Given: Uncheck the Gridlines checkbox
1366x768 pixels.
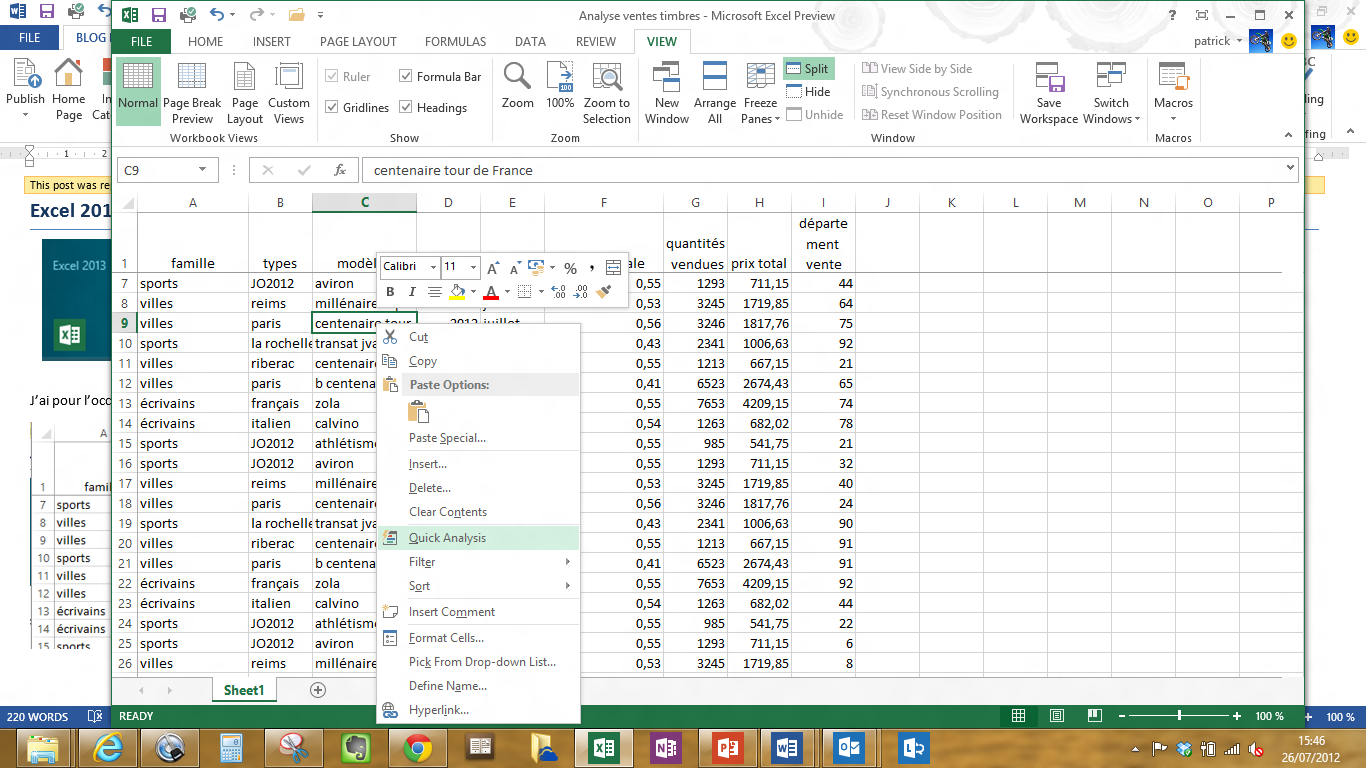Looking at the screenshot, I should click(x=332, y=108).
